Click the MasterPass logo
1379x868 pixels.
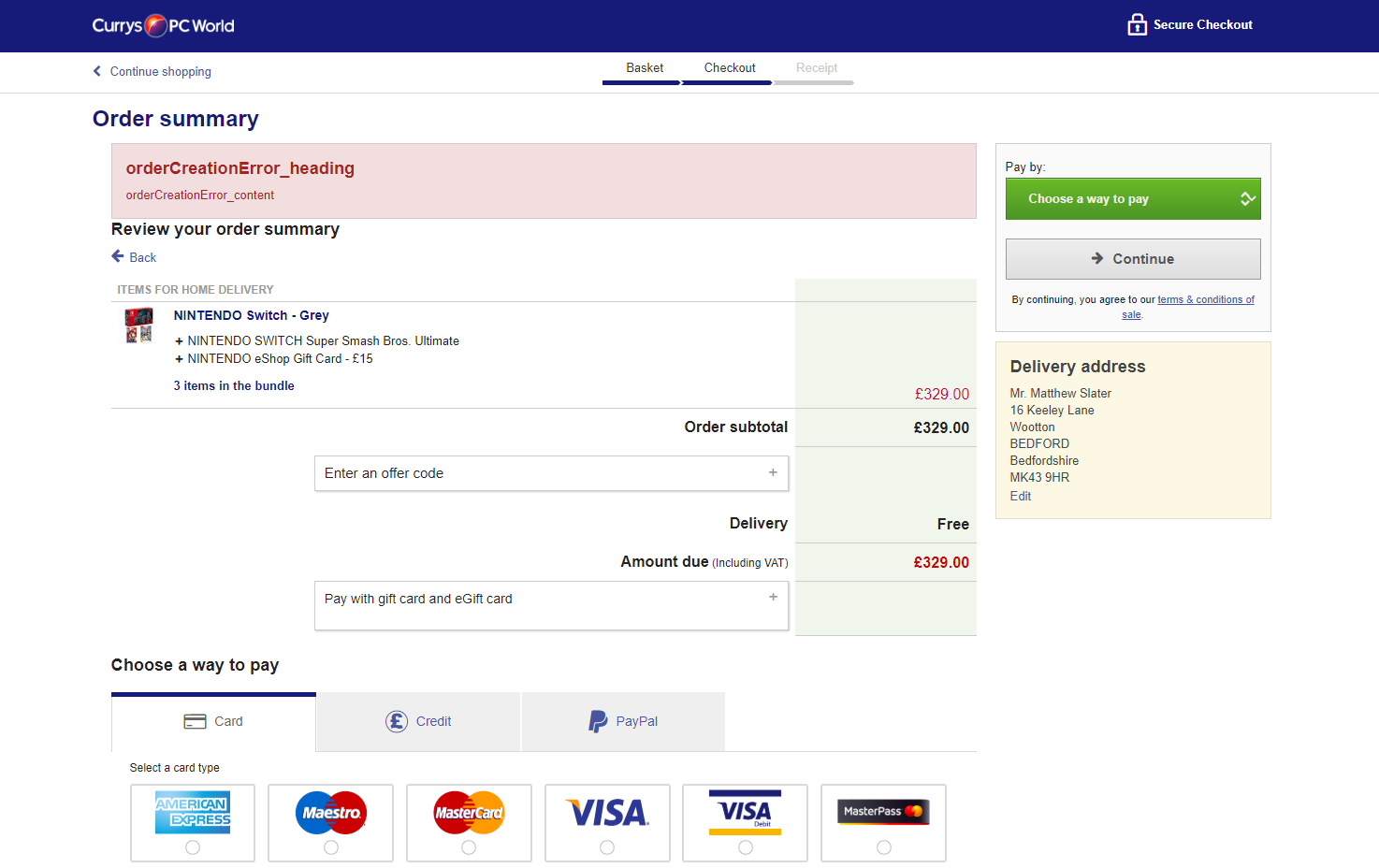884,812
